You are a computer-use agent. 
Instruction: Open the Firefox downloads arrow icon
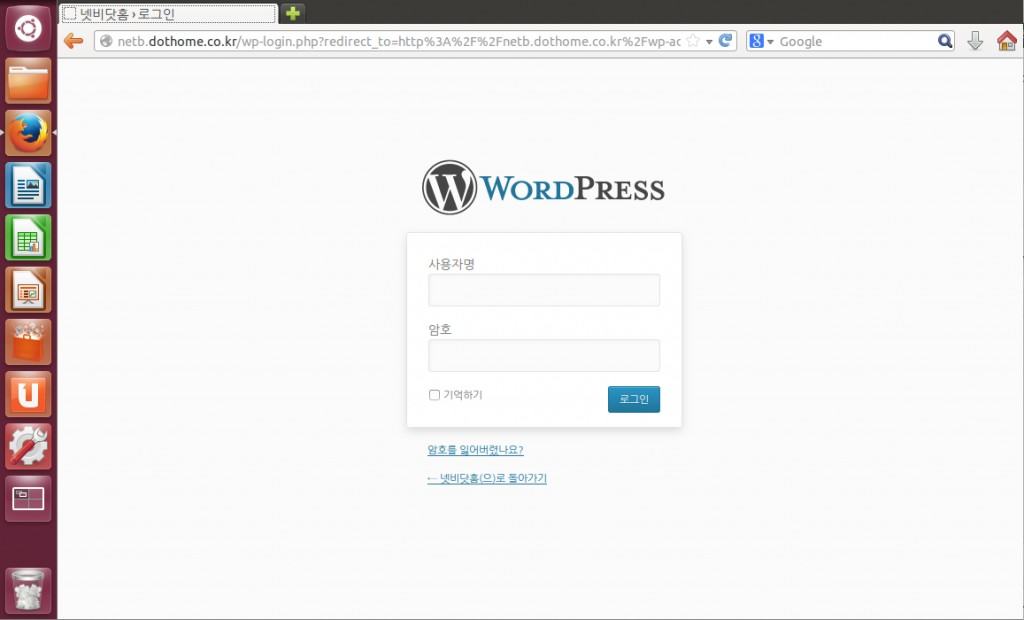pos(975,41)
